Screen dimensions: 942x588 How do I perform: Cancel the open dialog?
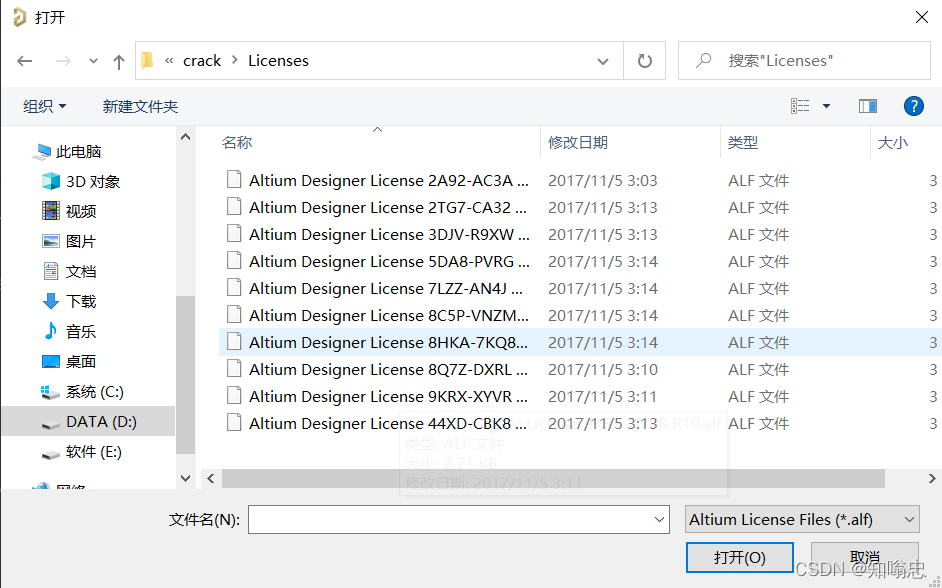pyautogui.click(x=864, y=557)
